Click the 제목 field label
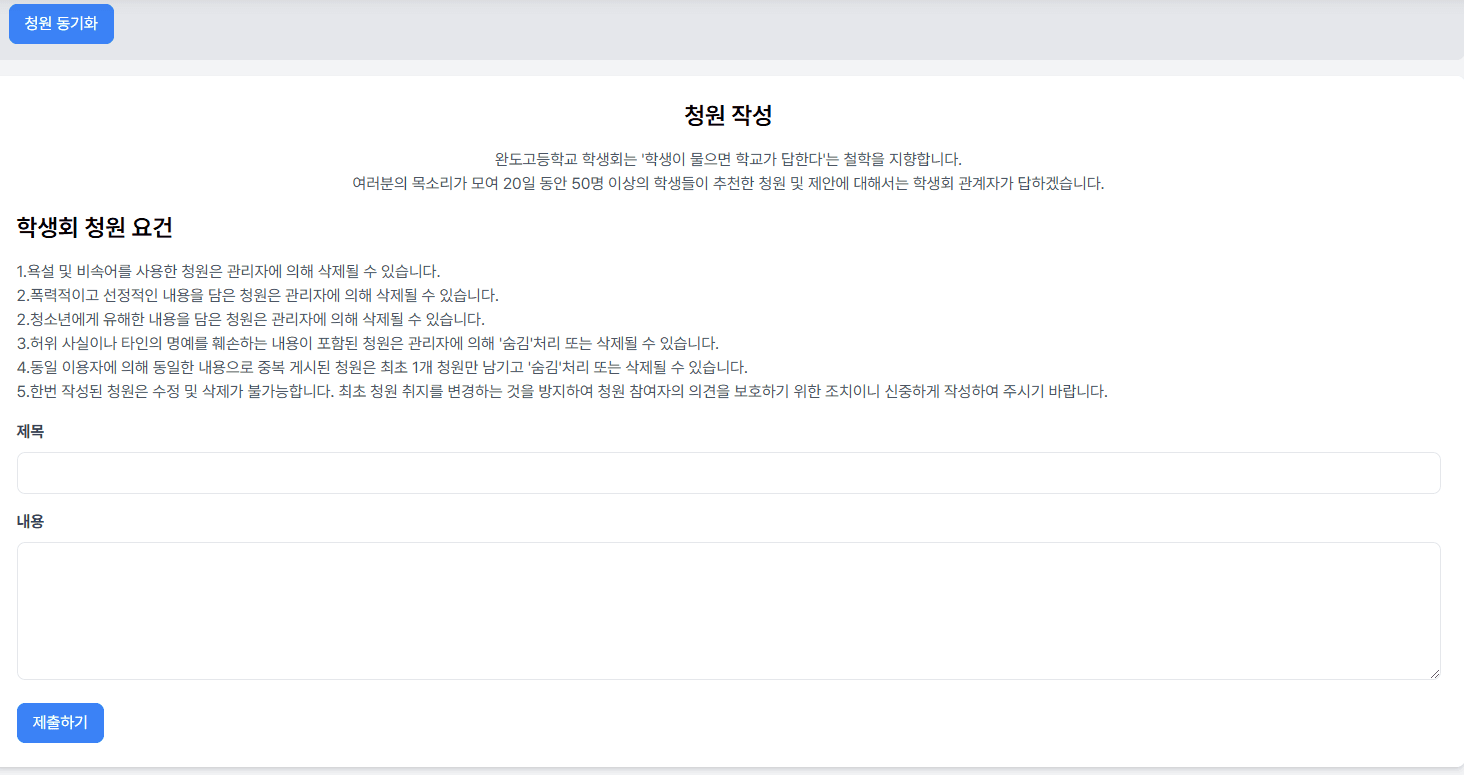 tap(31, 431)
